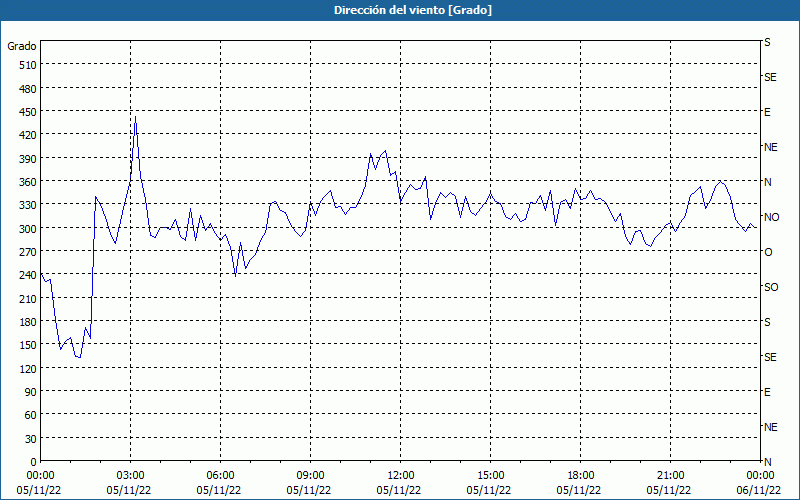The height and width of the screenshot is (500, 800).
Task: Click the 450 y-axis label
Action: click(x=28, y=112)
